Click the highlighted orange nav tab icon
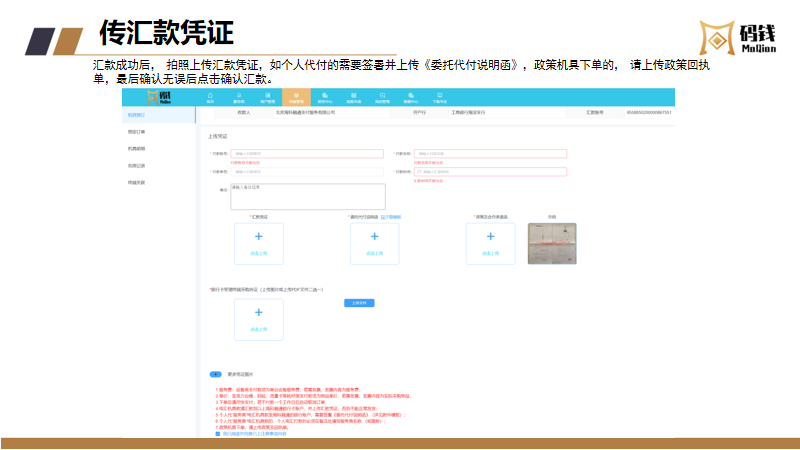 (x=296, y=97)
